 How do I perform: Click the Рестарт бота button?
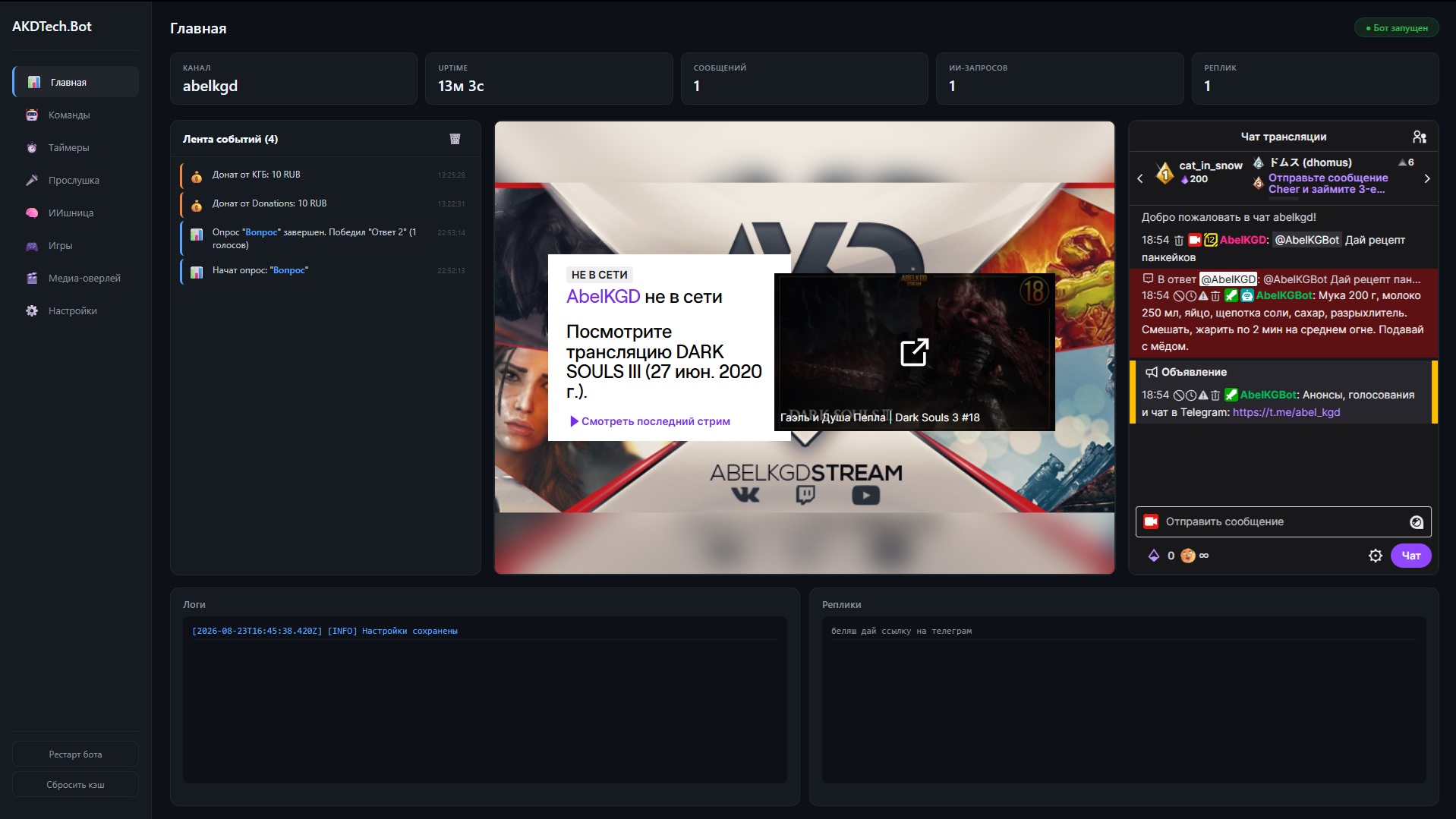point(75,754)
